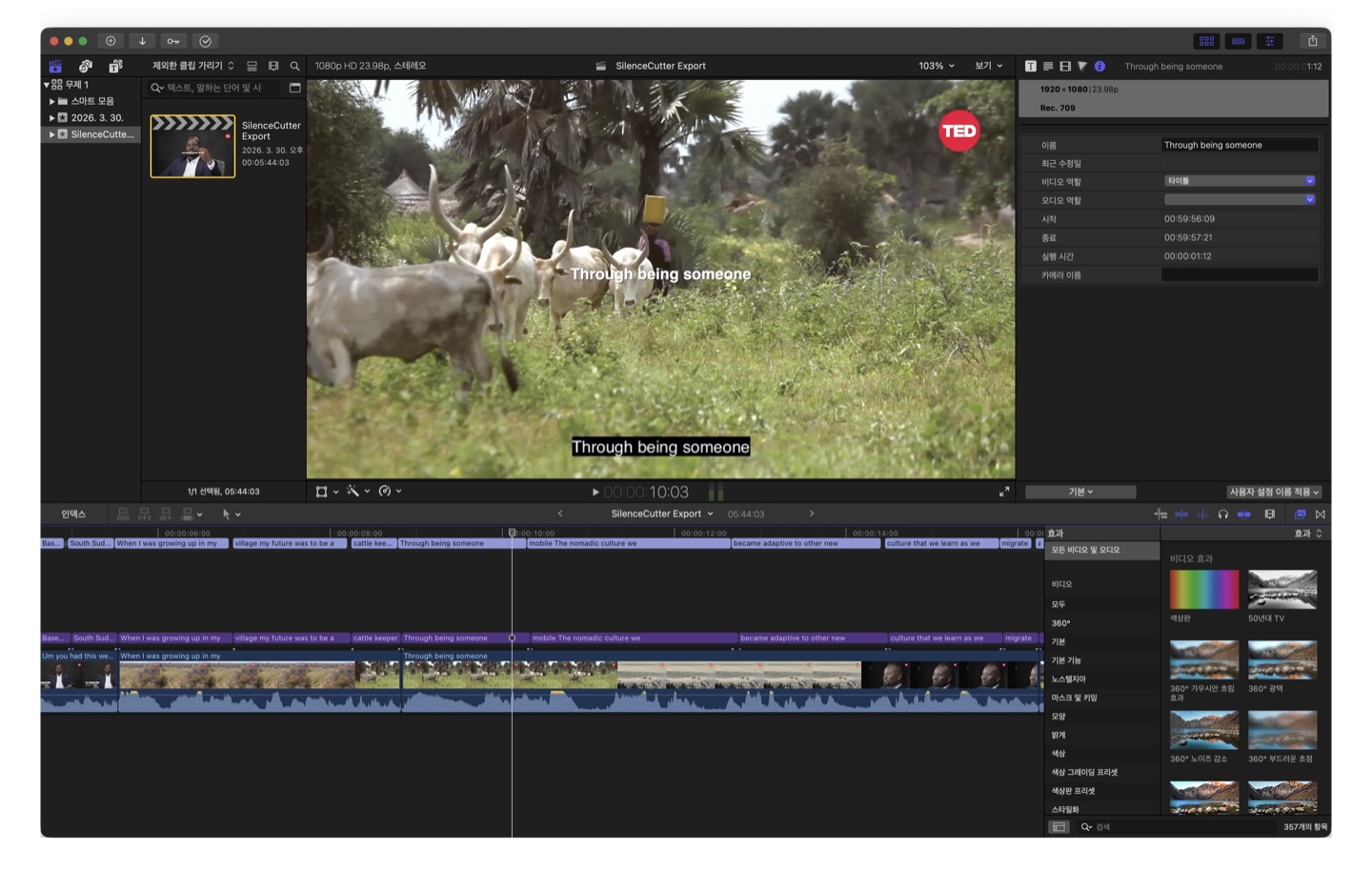Select the 색상판 effect thumbnail
The height and width of the screenshot is (891, 1372).
1203,589
